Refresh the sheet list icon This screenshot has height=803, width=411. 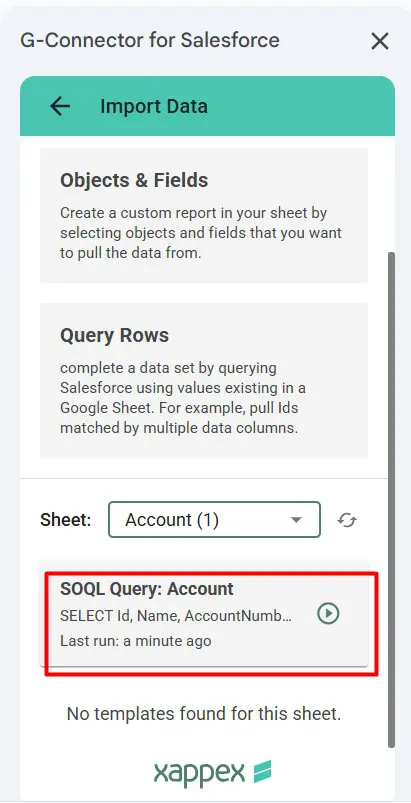tap(347, 520)
